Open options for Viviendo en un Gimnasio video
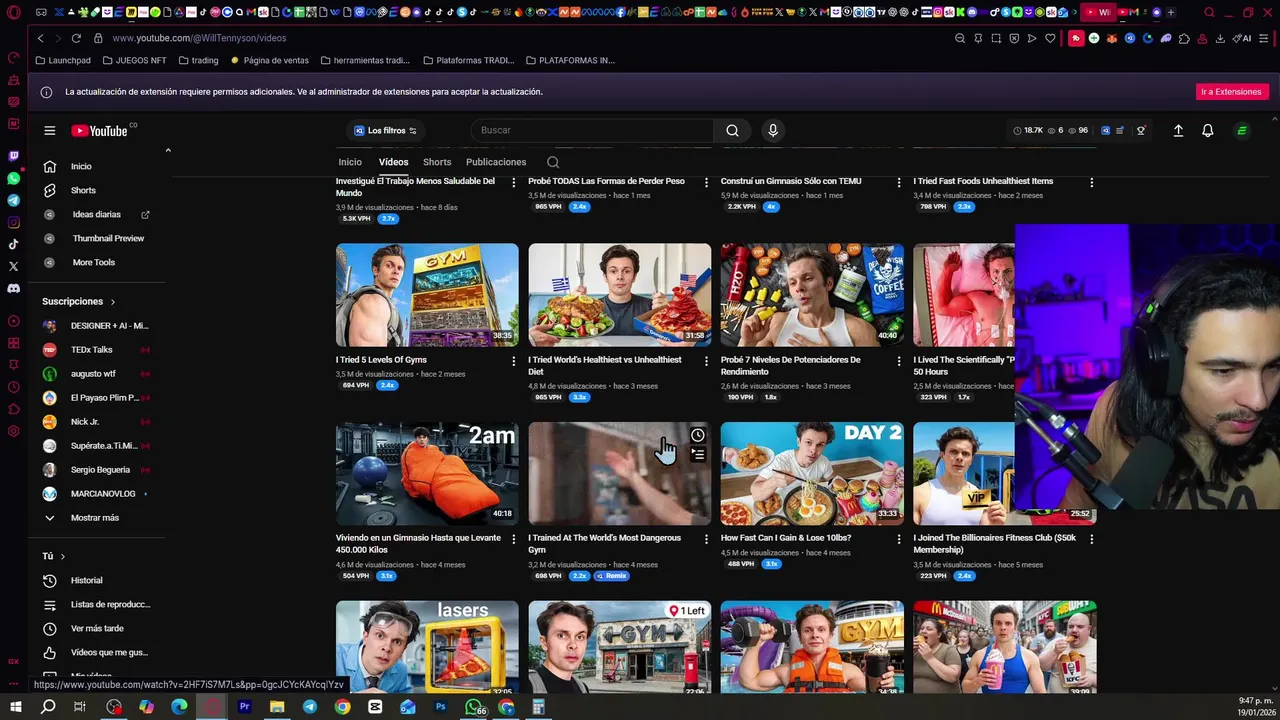 (x=514, y=538)
